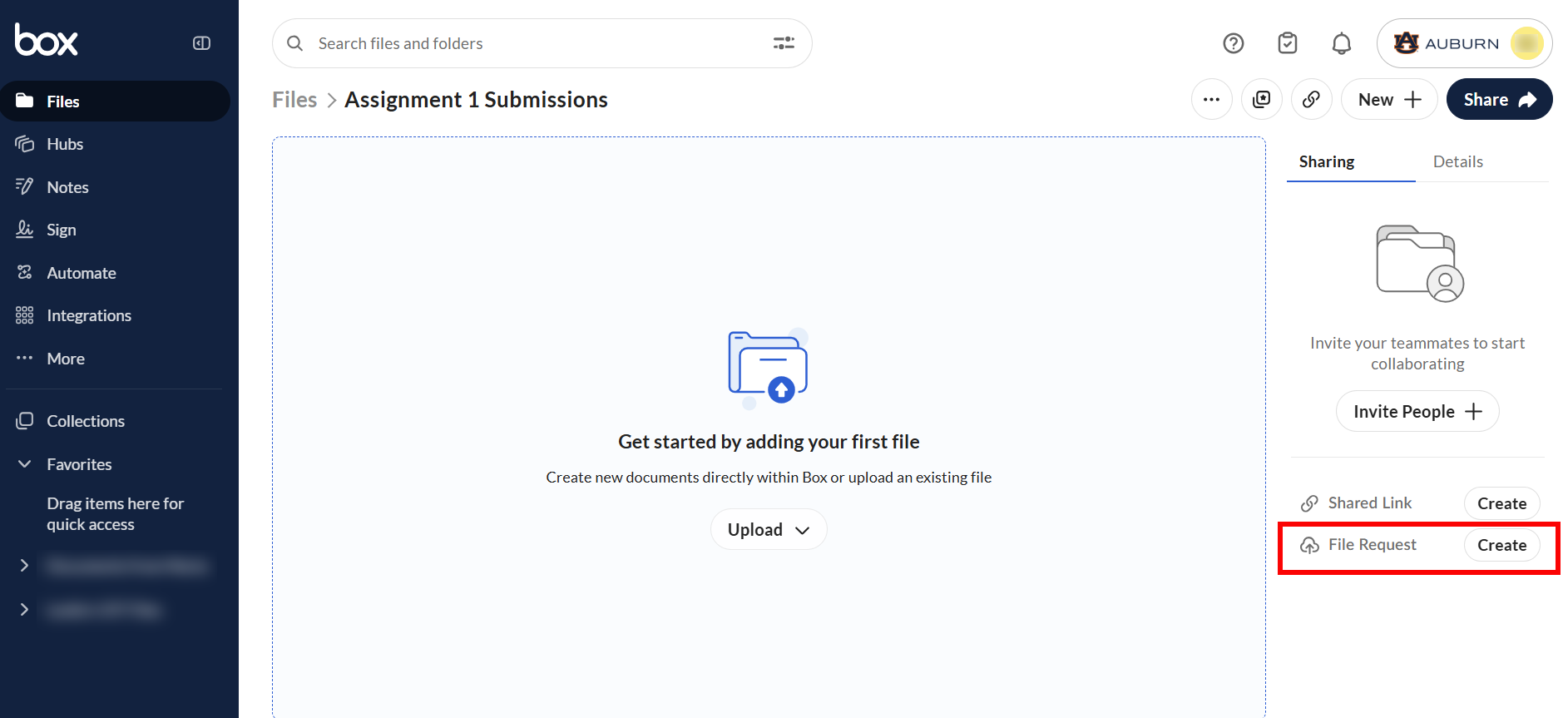Focus the Search files and folders field
The width and height of the screenshot is (1568, 718).
pos(542,43)
